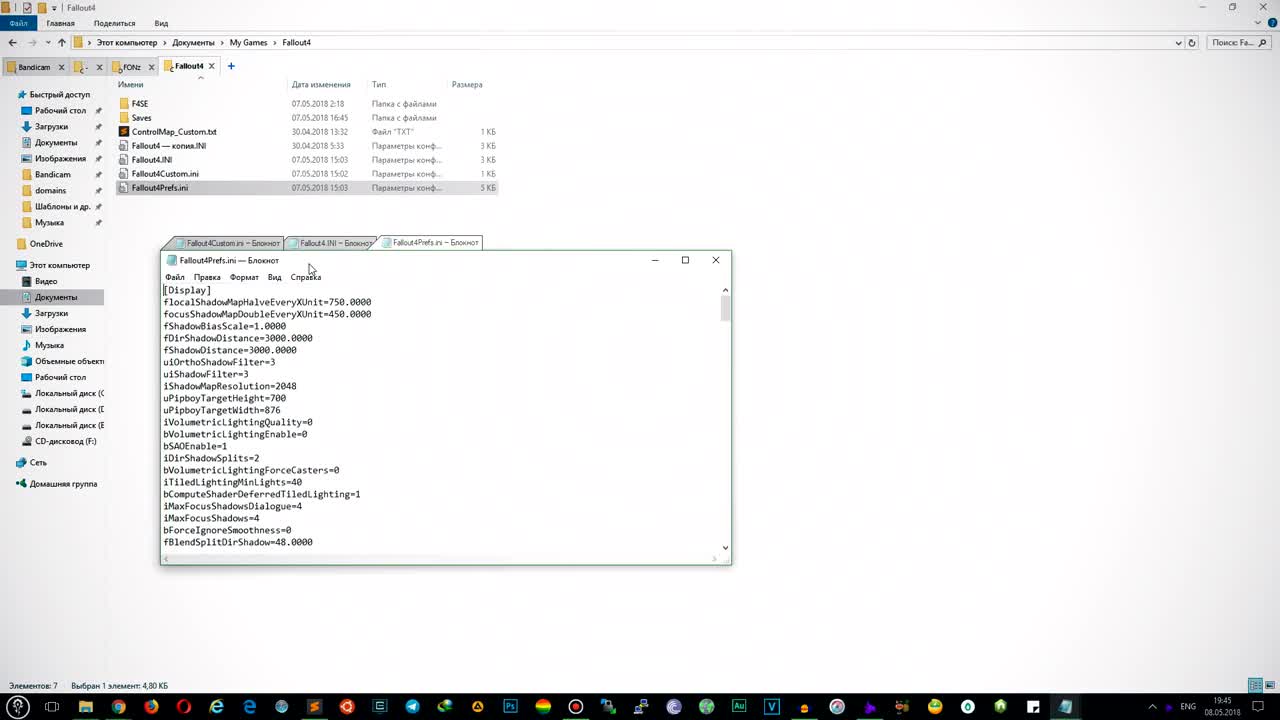The height and width of the screenshot is (720, 1280).
Task: Click the up-one-level arrow in Explorer
Action: tap(62, 43)
